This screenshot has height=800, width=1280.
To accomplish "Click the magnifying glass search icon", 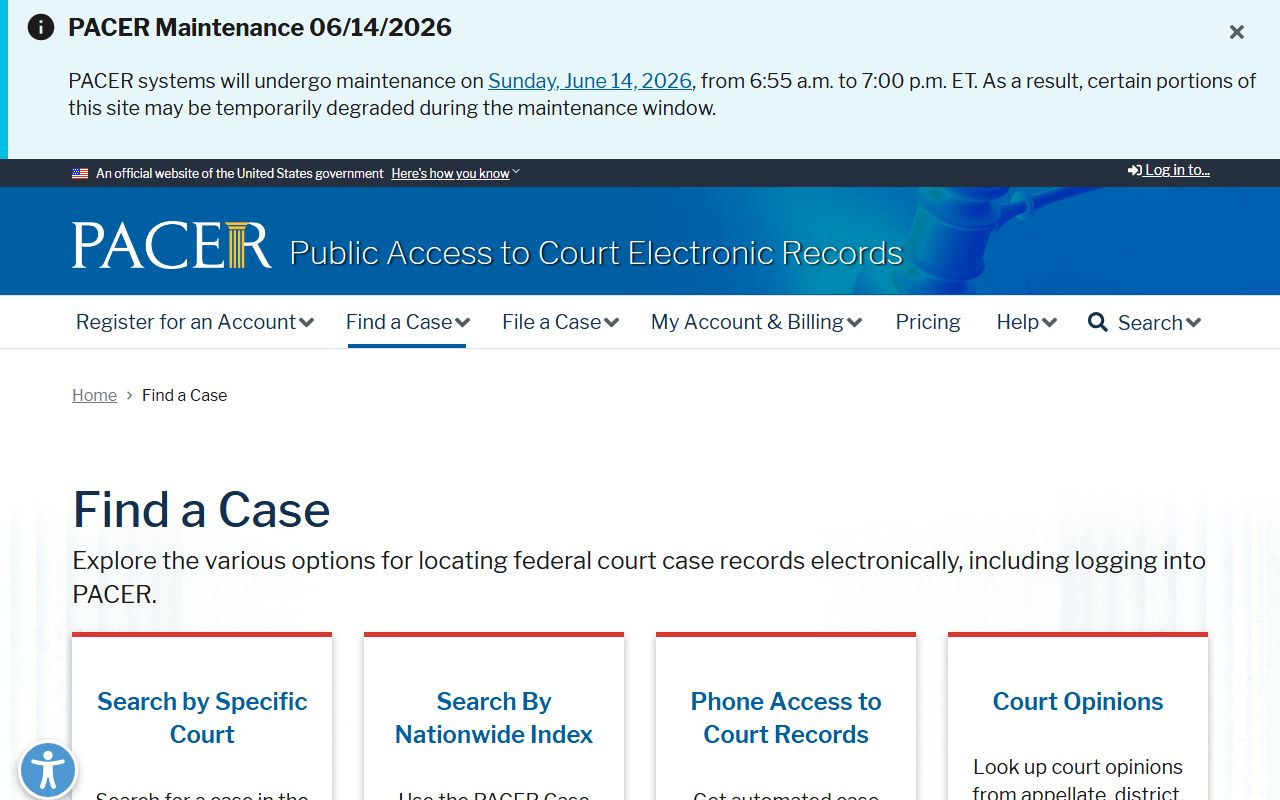I will 1098,322.
